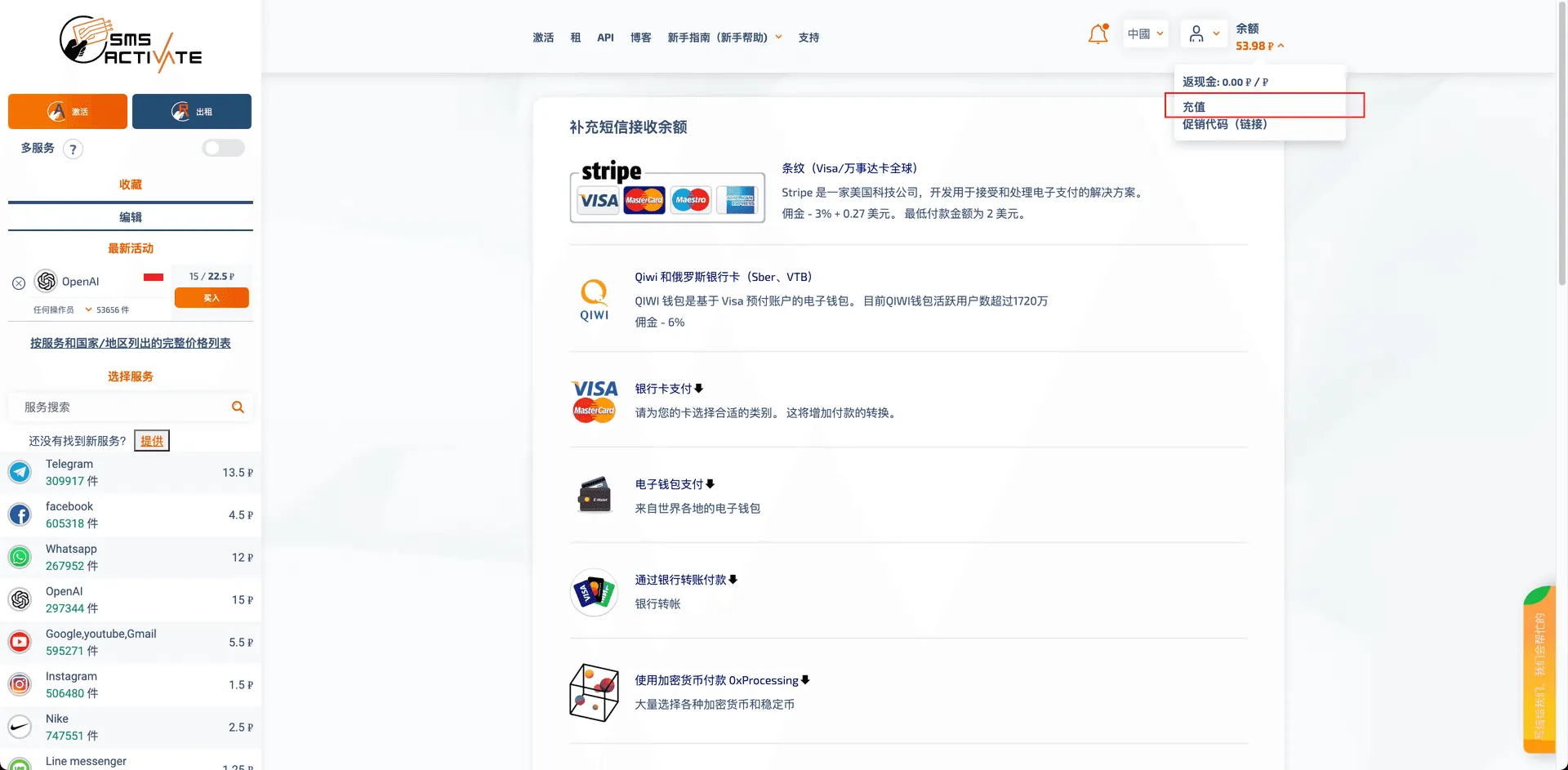The width and height of the screenshot is (1568, 770).
Task: Click the search magnifier icon in service search
Action: click(238, 407)
